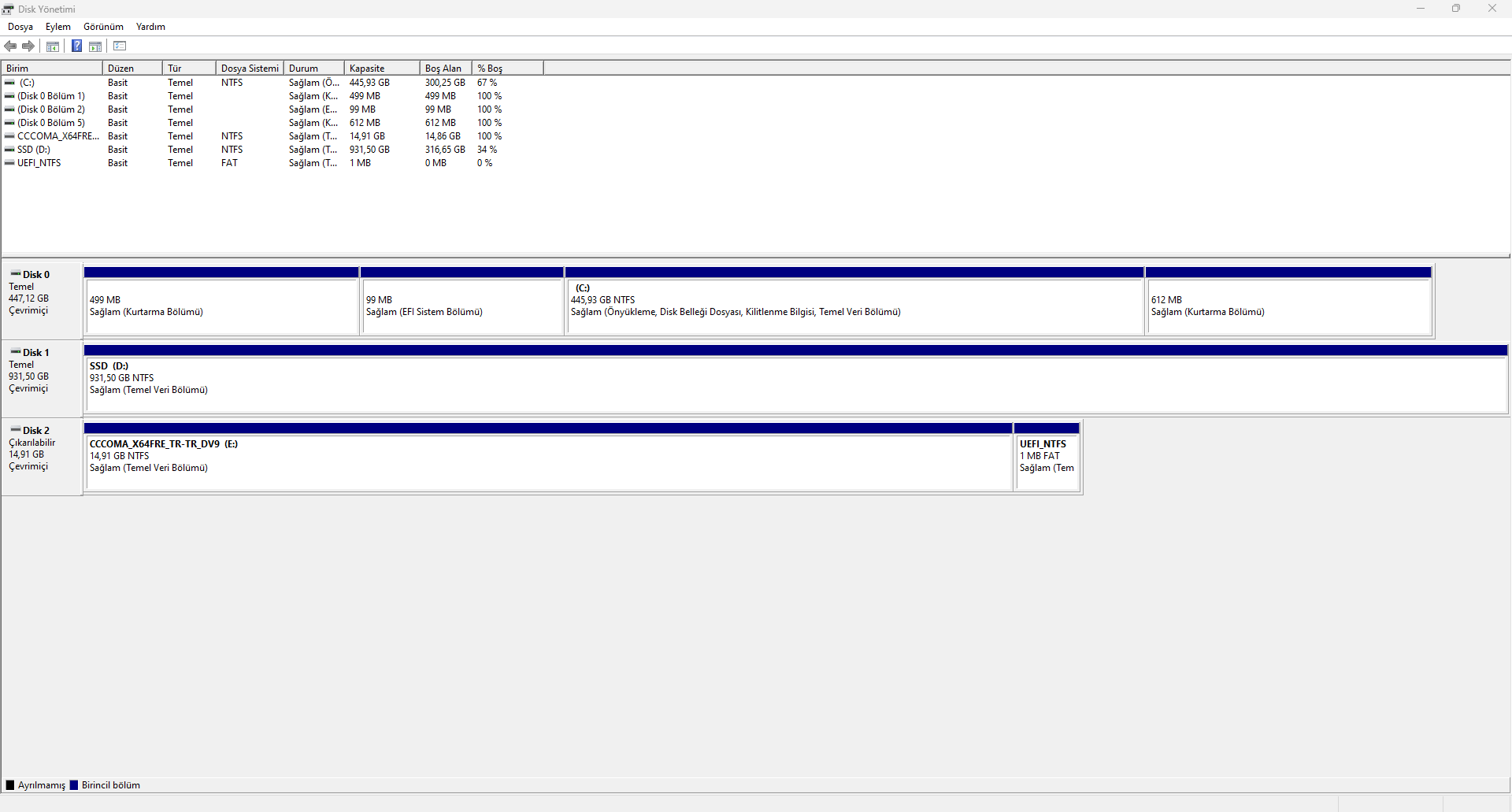Screen dimensions: 1512x812
Task: Select the Disk 0 Bölüm 2 volume icon
Action: 9,109
